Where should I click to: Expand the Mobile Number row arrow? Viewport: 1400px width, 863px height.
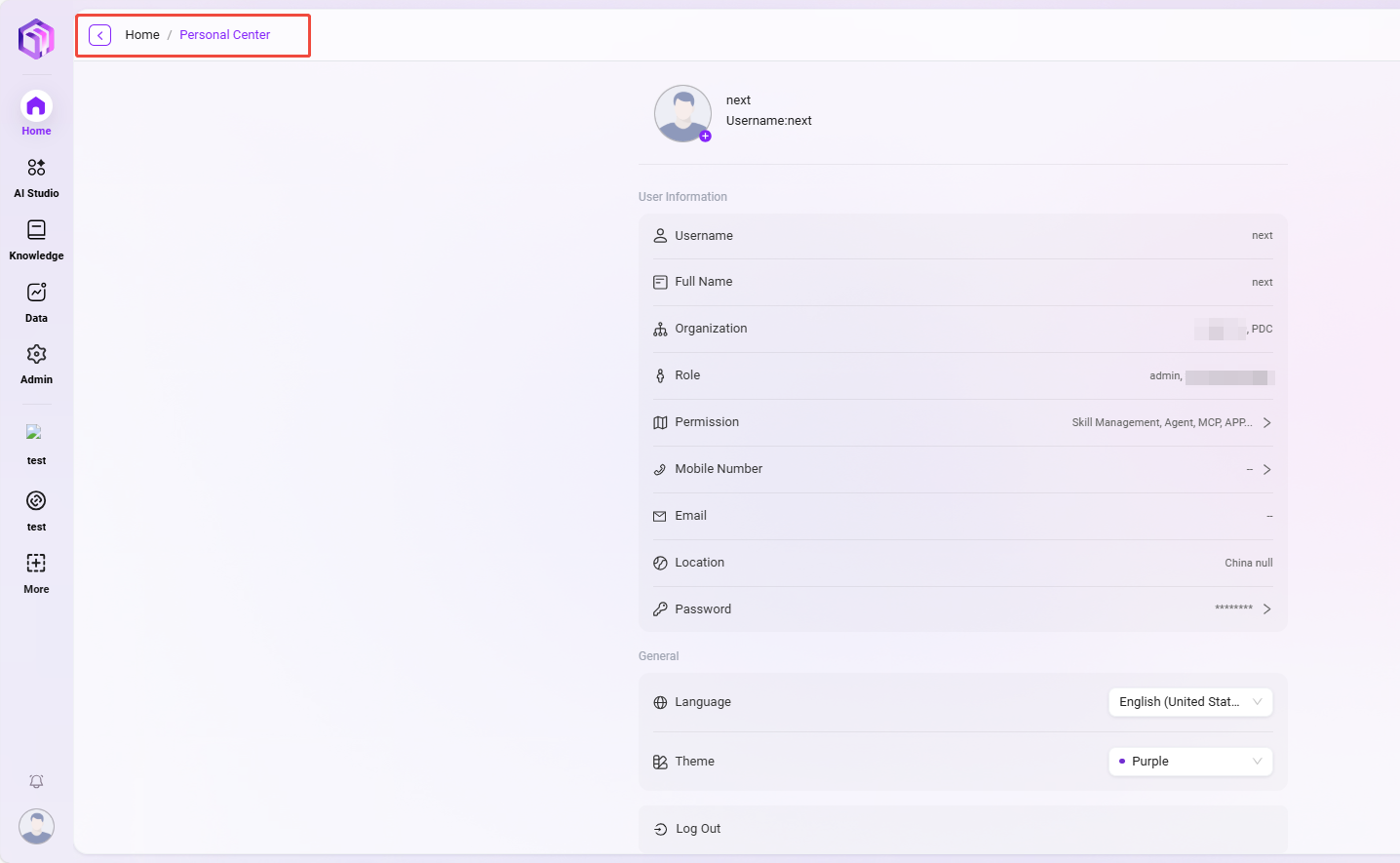(1266, 469)
